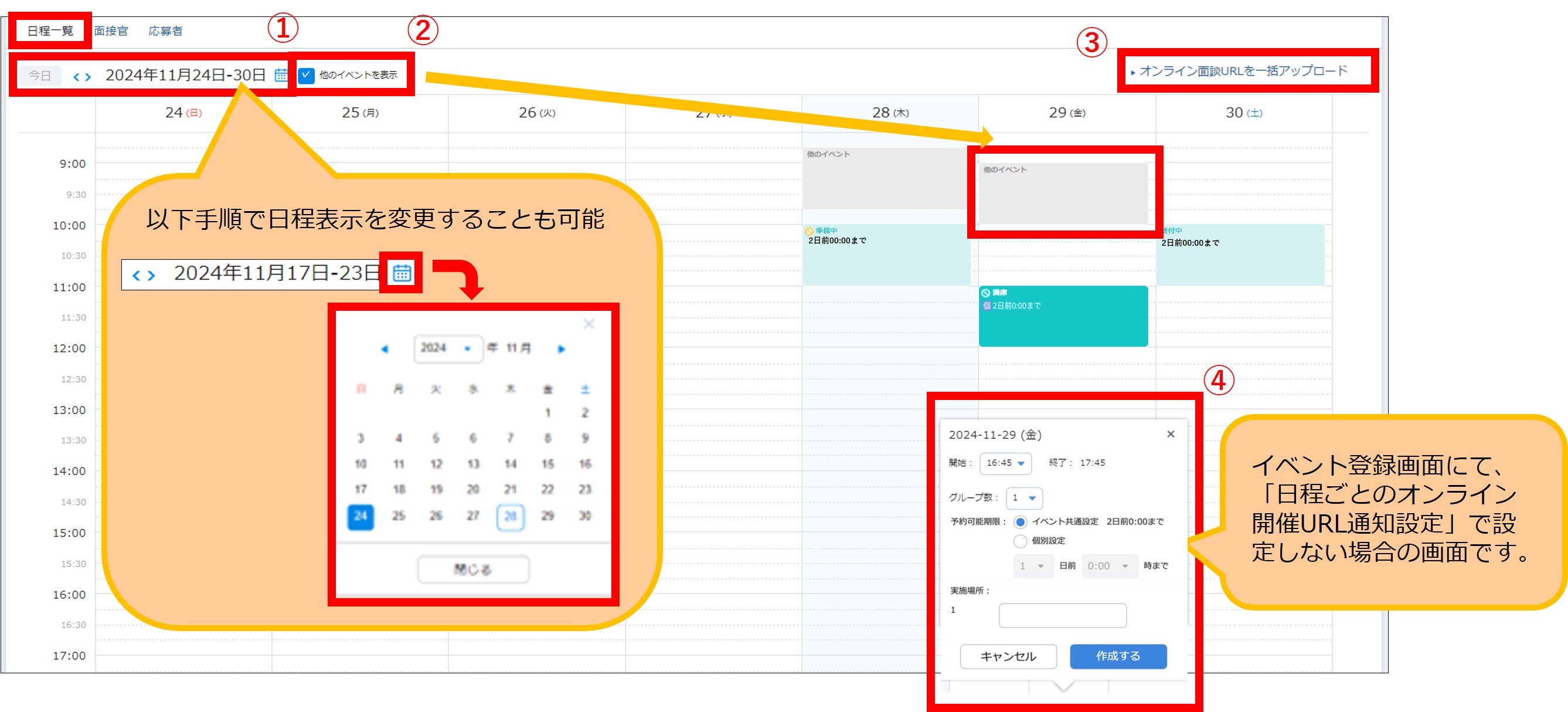Go to previous week beside 2024年11月24日-30日

coord(77,77)
